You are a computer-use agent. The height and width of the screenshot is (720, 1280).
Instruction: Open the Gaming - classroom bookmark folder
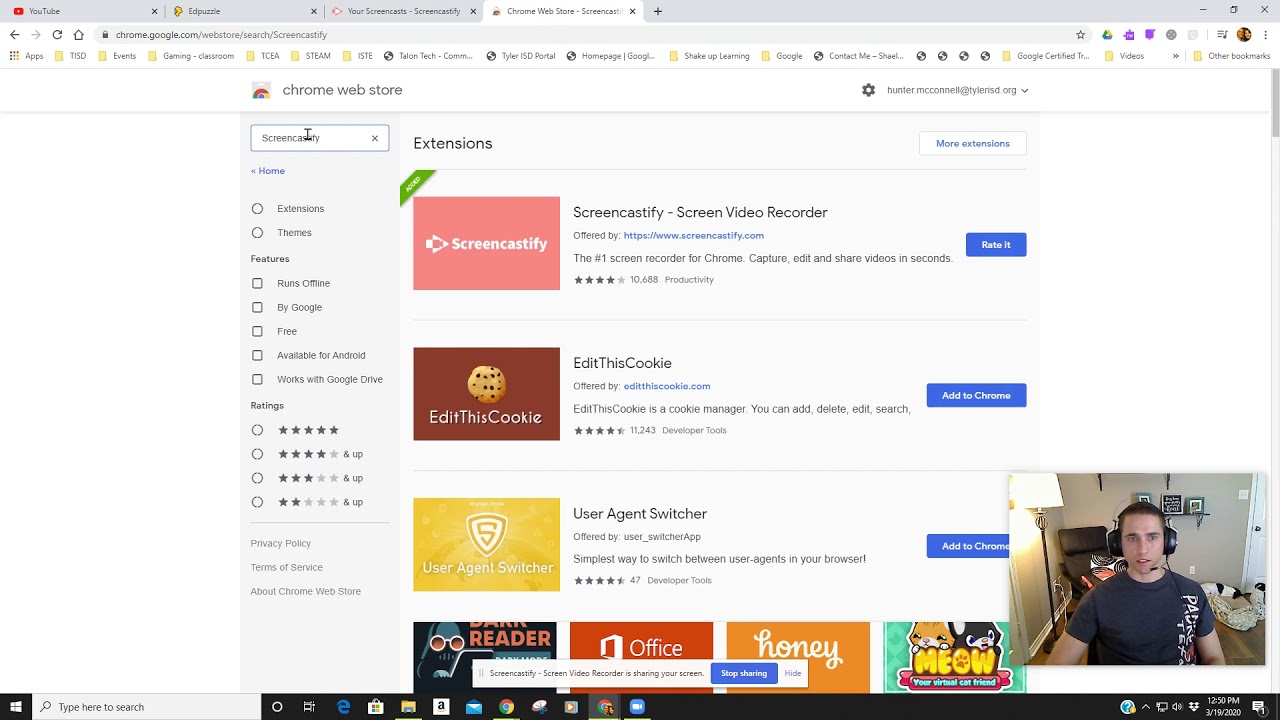pos(190,56)
